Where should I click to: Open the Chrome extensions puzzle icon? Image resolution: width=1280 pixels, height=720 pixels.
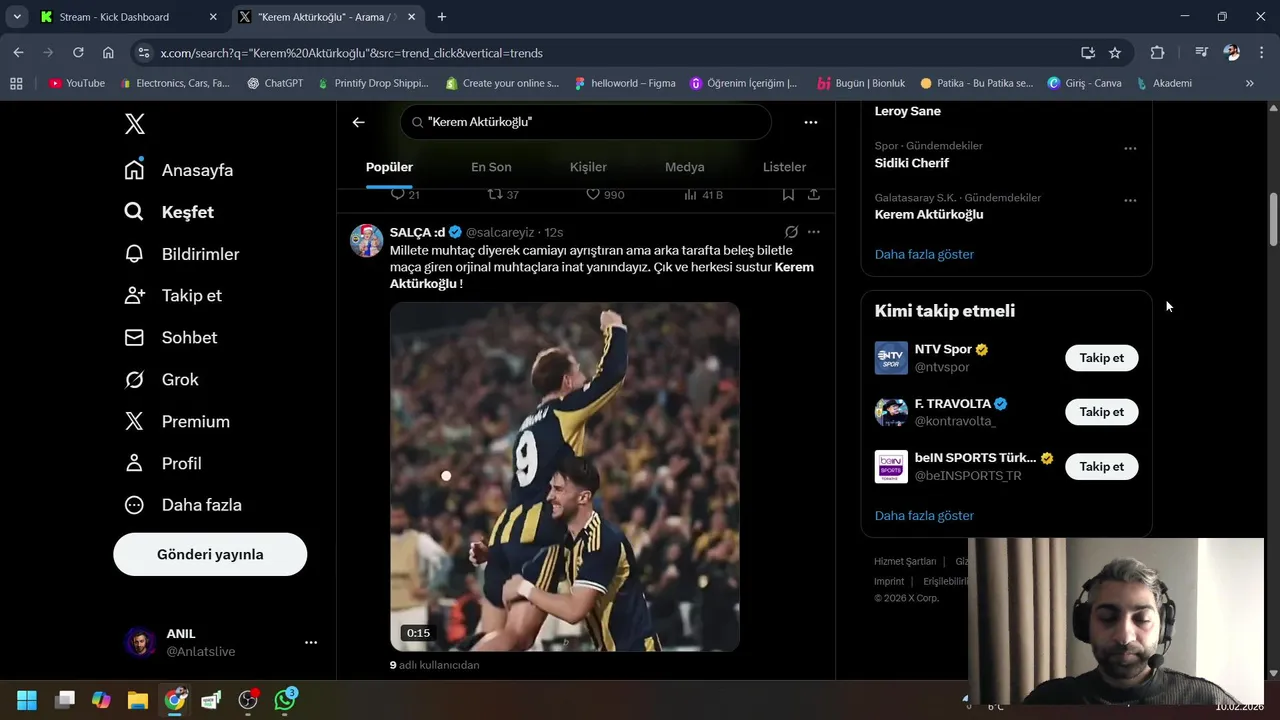[1157, 53]
